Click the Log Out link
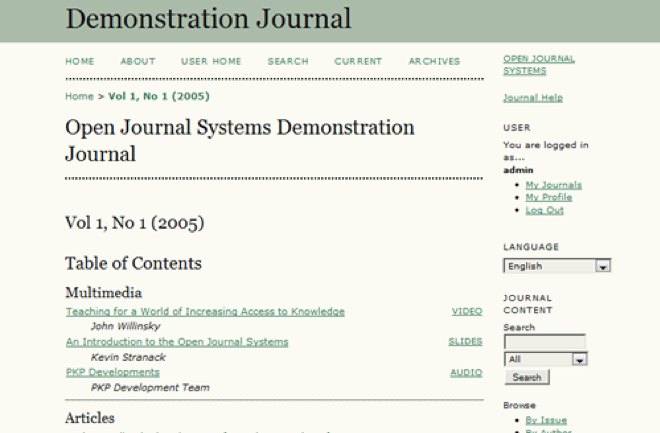 pyautogui.click(x=544, y=210)
